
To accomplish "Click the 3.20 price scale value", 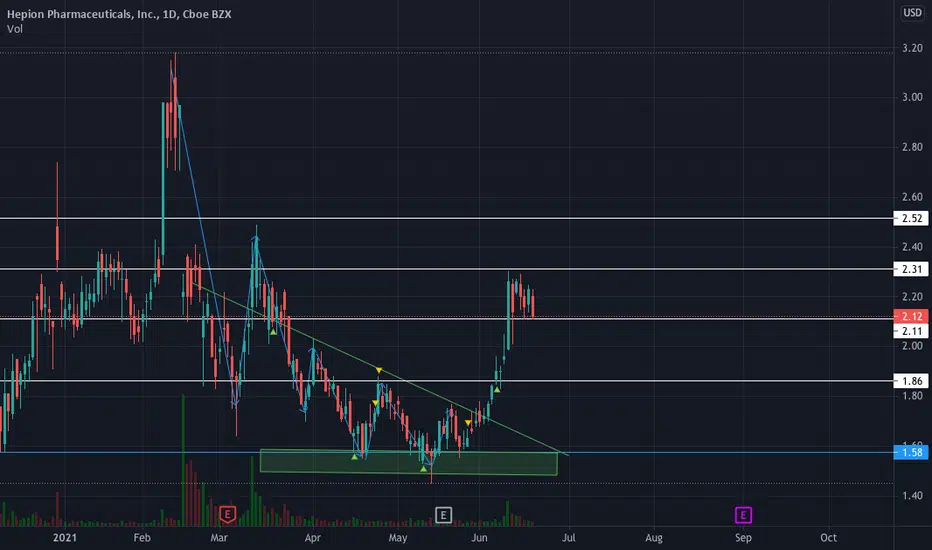I will pos(912,48).
